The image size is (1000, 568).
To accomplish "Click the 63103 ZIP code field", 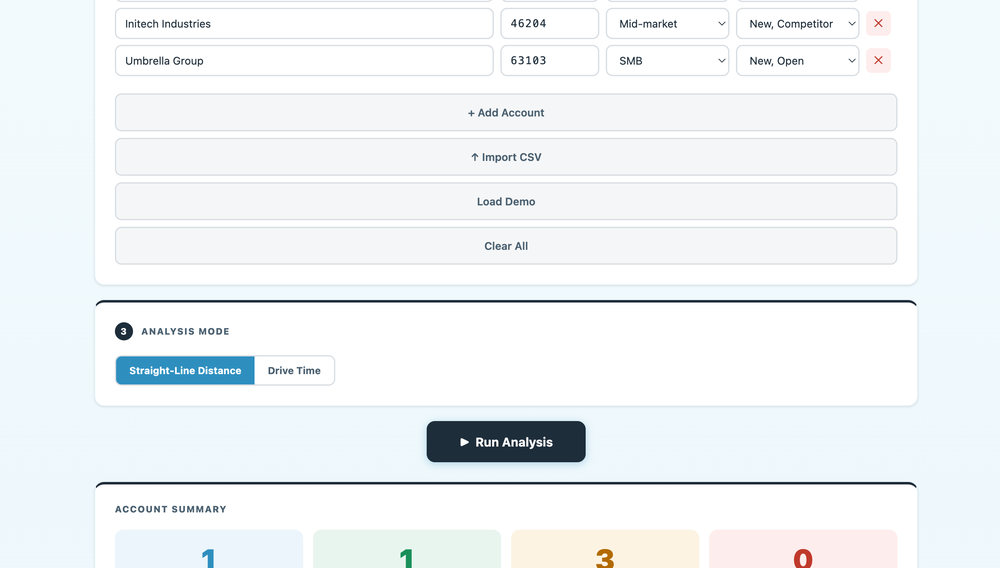I will [x=550, y=61].
